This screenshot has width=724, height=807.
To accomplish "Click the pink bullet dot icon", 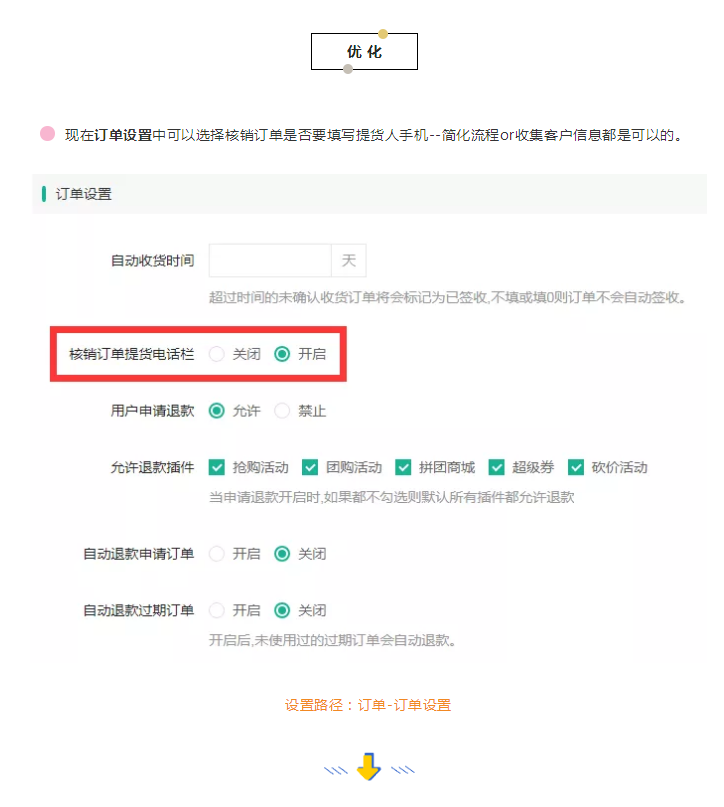I will coord(47,134).
